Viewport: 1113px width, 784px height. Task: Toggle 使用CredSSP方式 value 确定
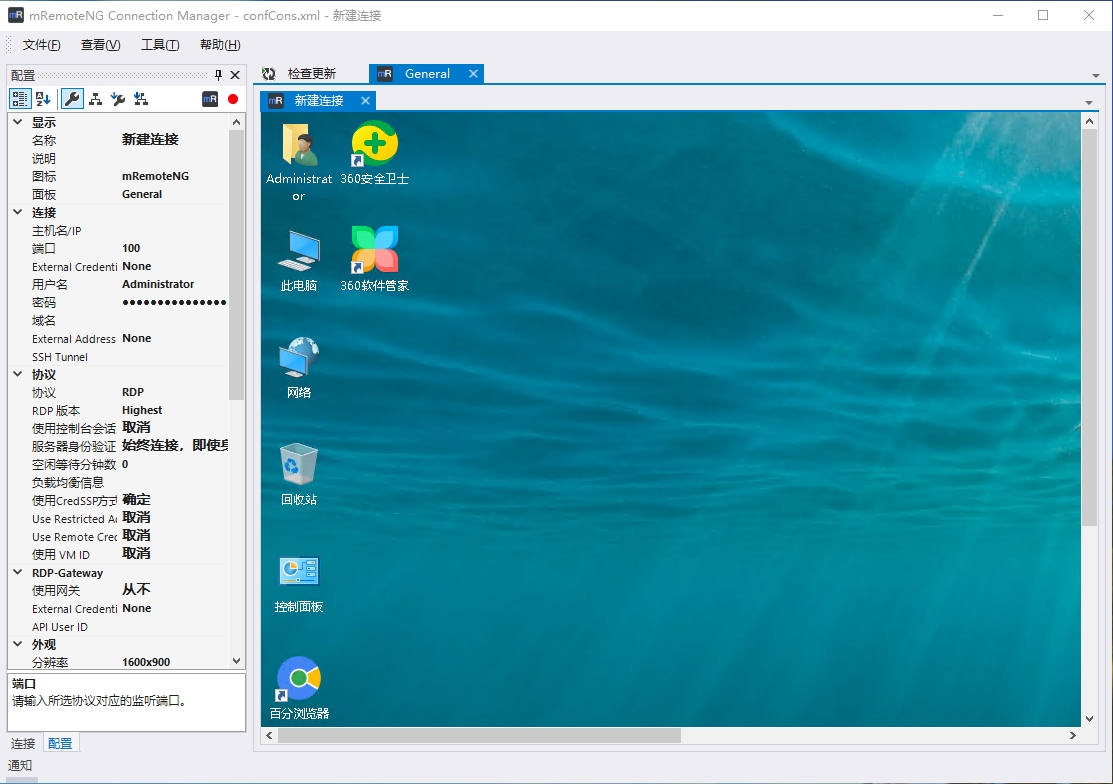tap(136, 500)
